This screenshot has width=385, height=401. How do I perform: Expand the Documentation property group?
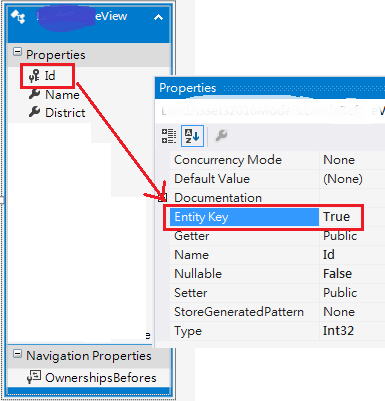tap(163, 198)
